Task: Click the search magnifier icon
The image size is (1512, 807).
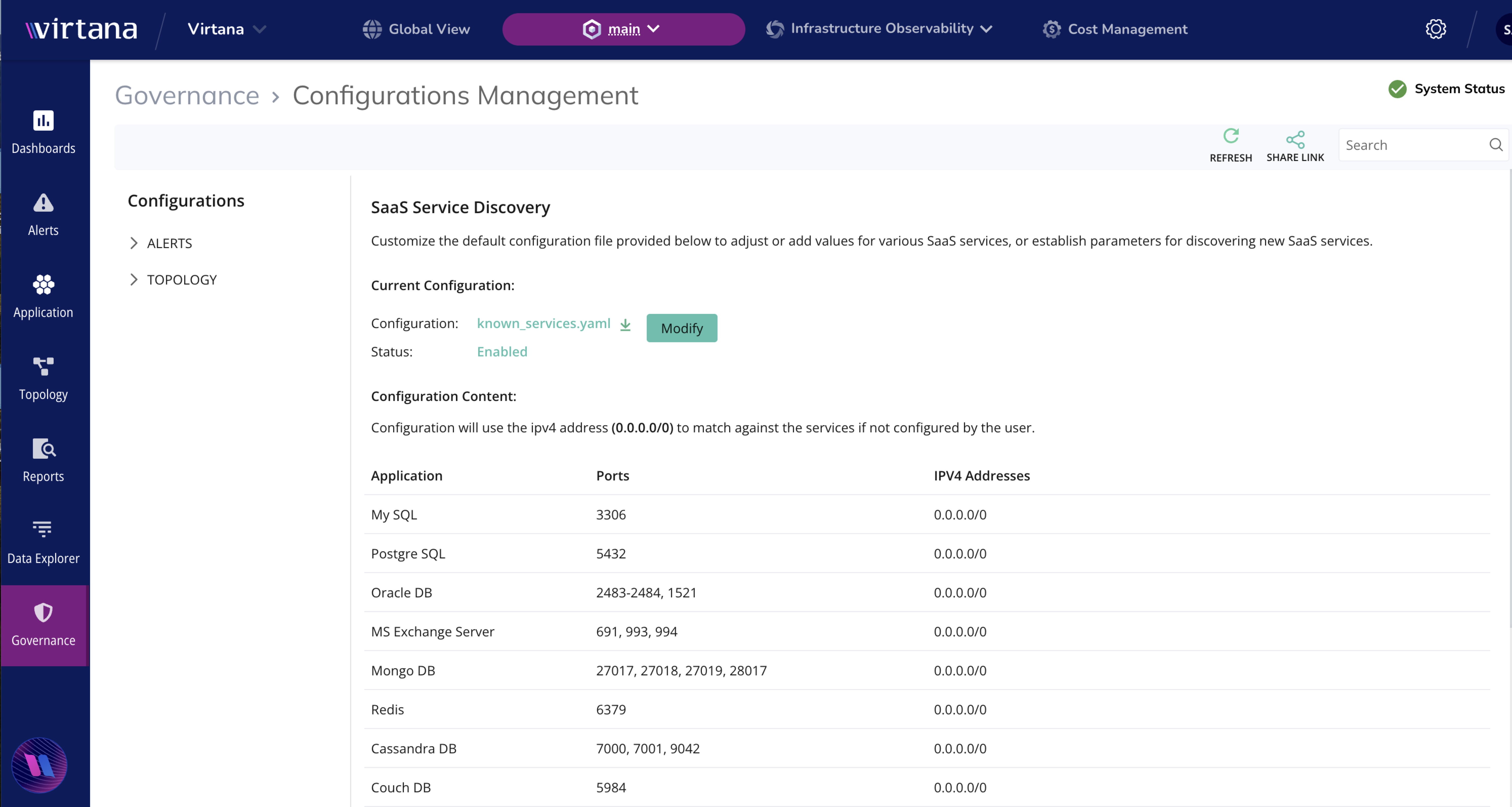Action: click(x=1496, y=145)
